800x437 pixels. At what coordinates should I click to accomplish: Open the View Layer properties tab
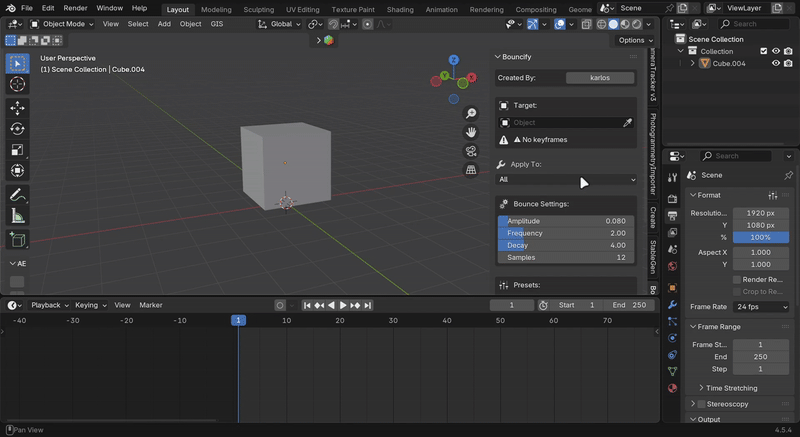click(x=672, y=232)
